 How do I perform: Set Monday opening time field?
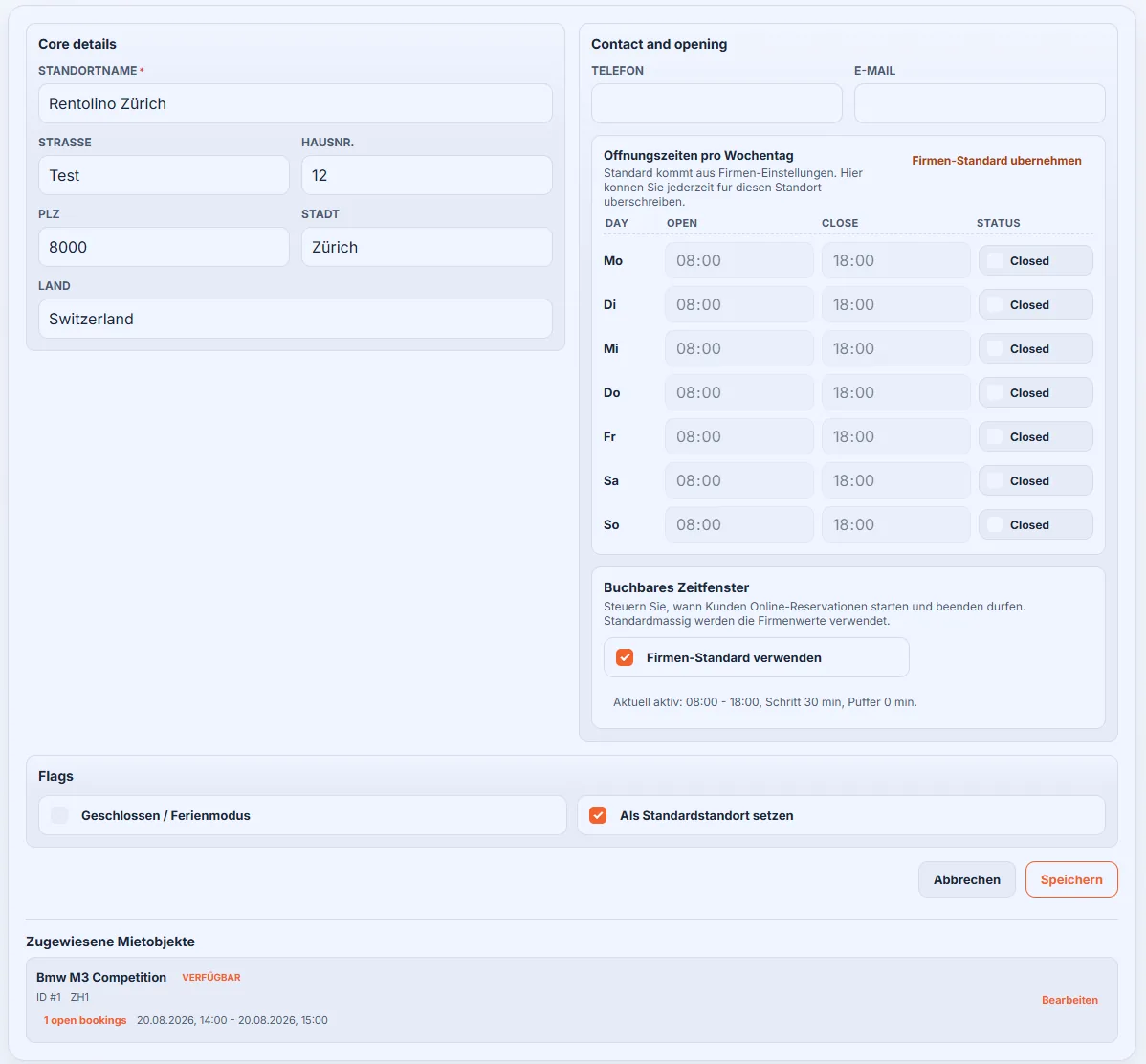[738, 260]
